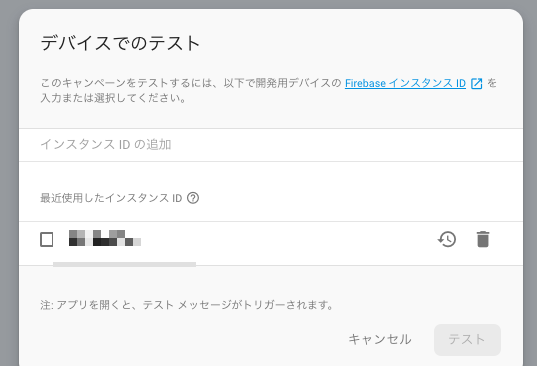
Task: Click empty space in the recent instance row
Action: tap(288, 240)
